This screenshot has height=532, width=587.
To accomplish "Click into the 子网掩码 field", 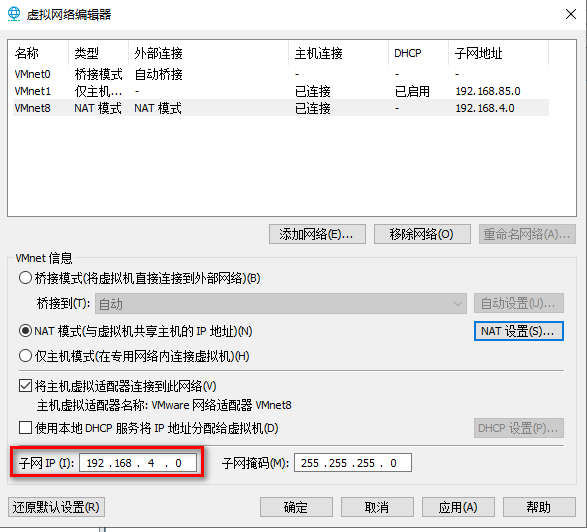I will tap(353, 463).
